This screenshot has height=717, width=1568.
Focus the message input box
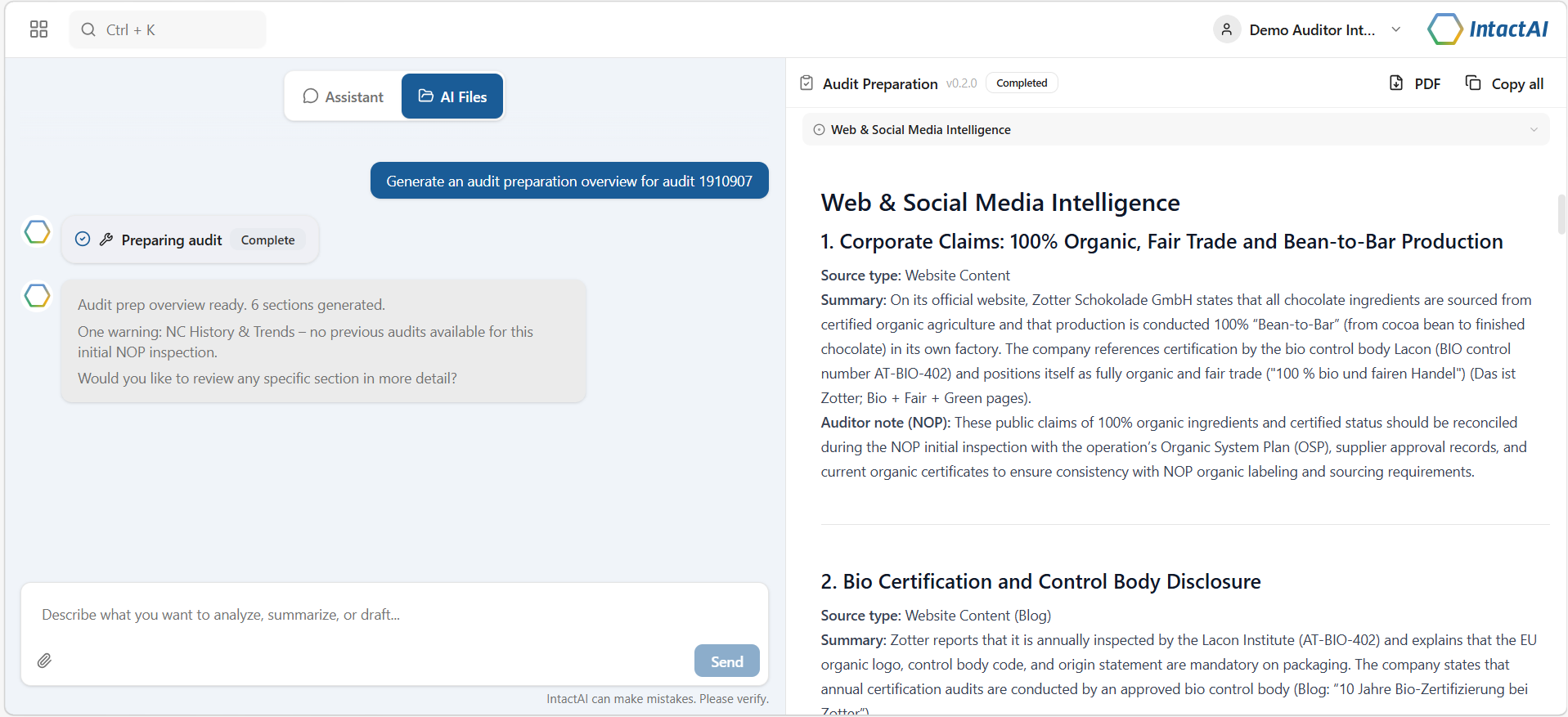(394, 615)
